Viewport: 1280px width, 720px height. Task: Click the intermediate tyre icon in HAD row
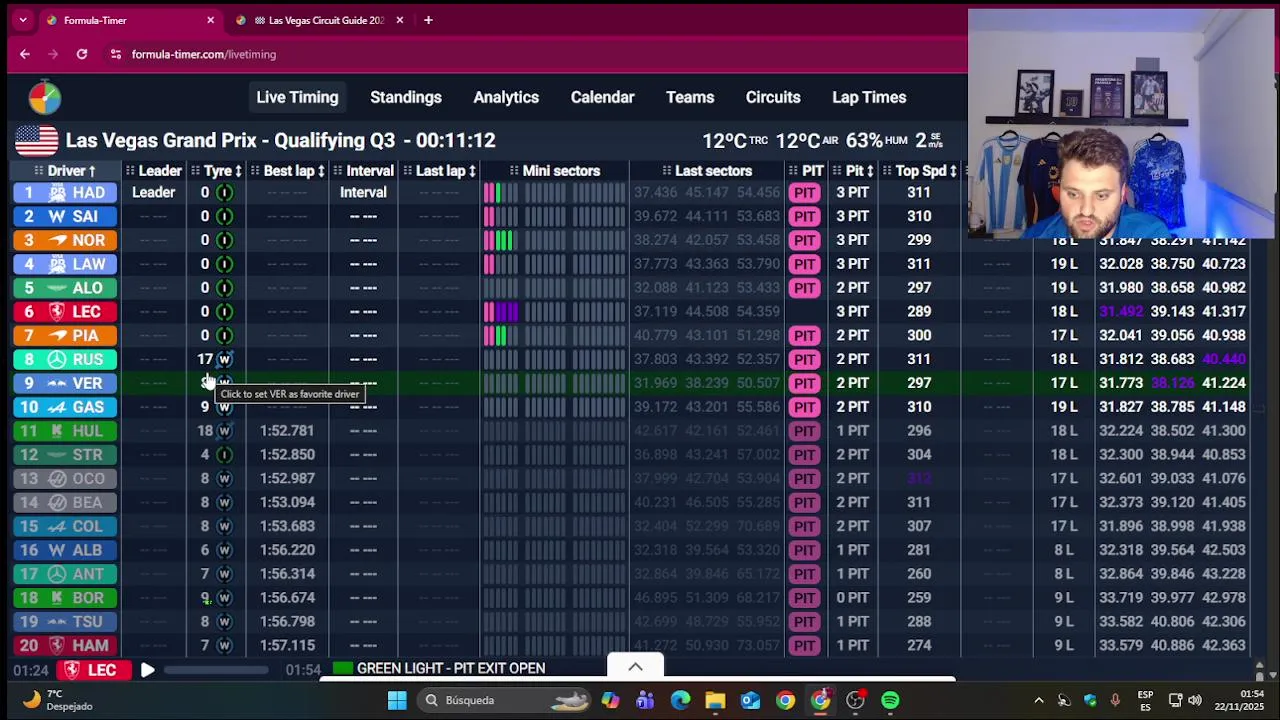point(224,192)
